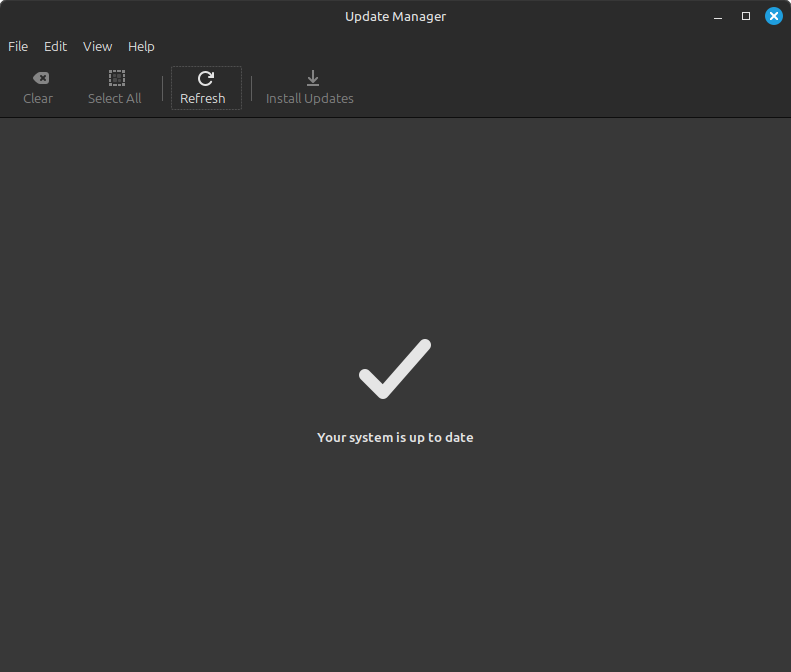Click the 'Your system is up to date' message
The width and height of the screenshot is (791, 672).
(x=395, y=437)
